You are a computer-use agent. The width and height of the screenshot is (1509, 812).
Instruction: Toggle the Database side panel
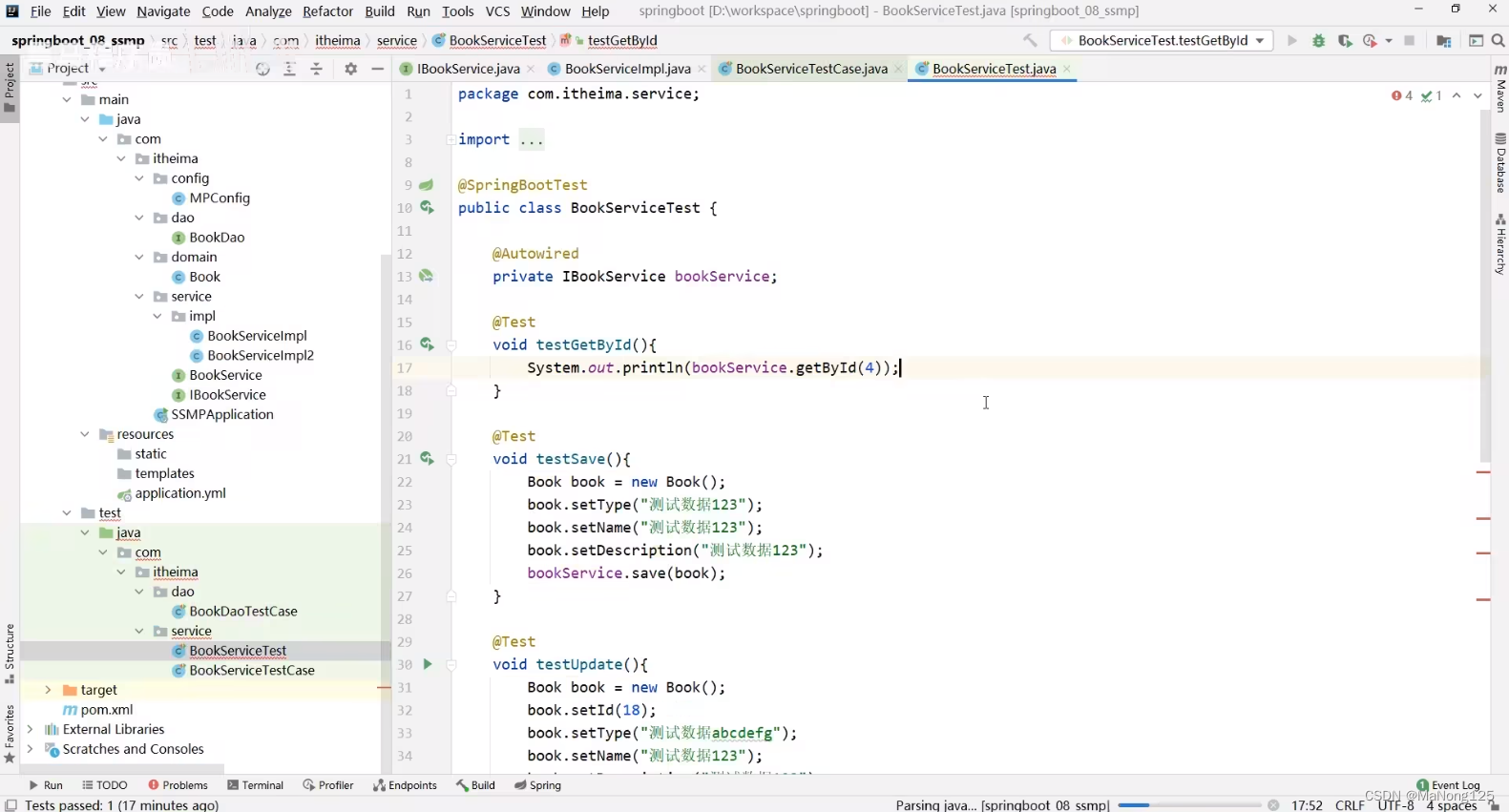pyautogui.click(x=1500, y=163)
